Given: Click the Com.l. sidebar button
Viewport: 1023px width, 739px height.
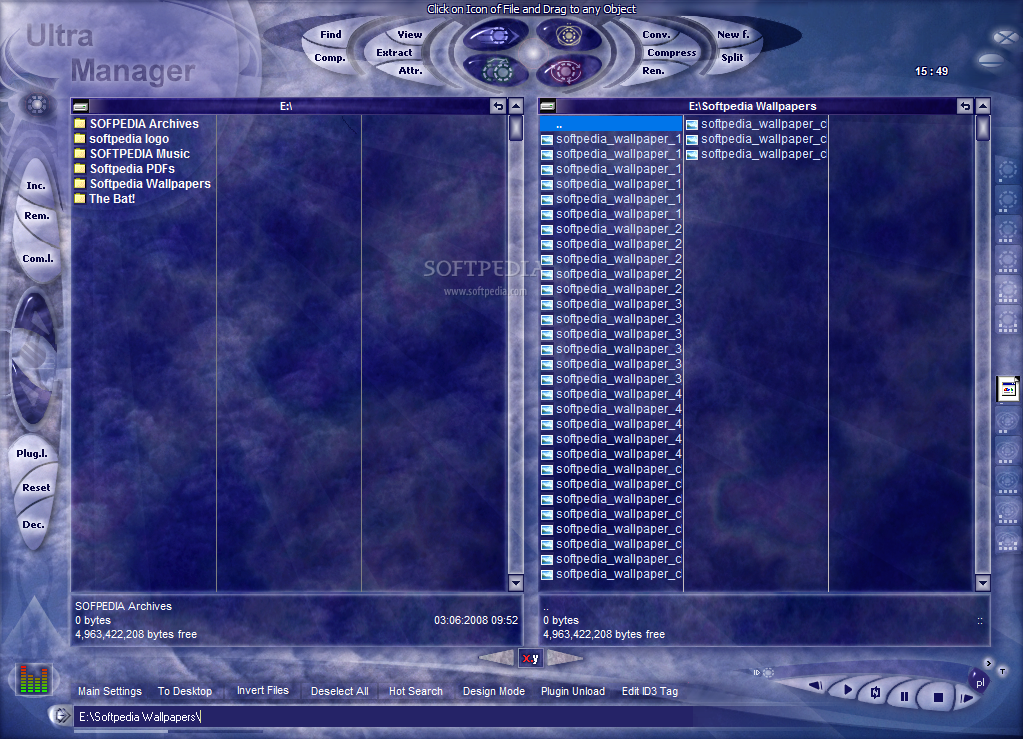Looking at the screenshot, I should [38, 259].
